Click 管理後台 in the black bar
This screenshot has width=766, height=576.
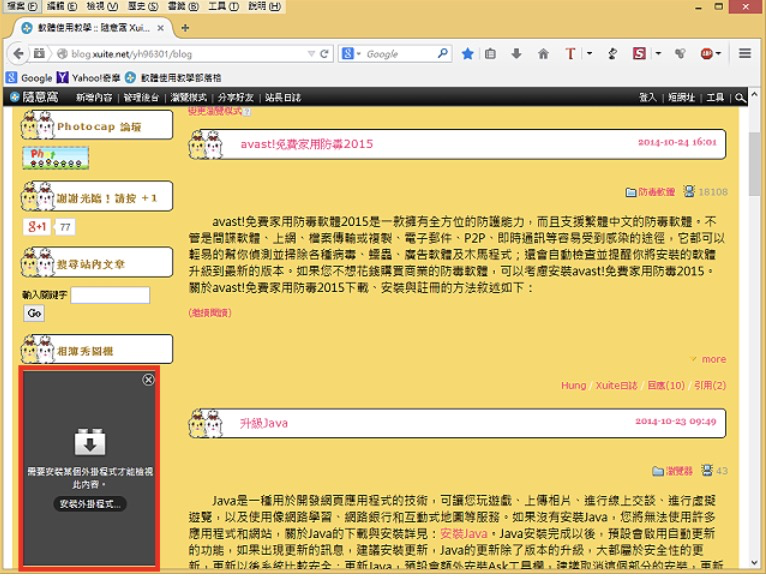141,98
